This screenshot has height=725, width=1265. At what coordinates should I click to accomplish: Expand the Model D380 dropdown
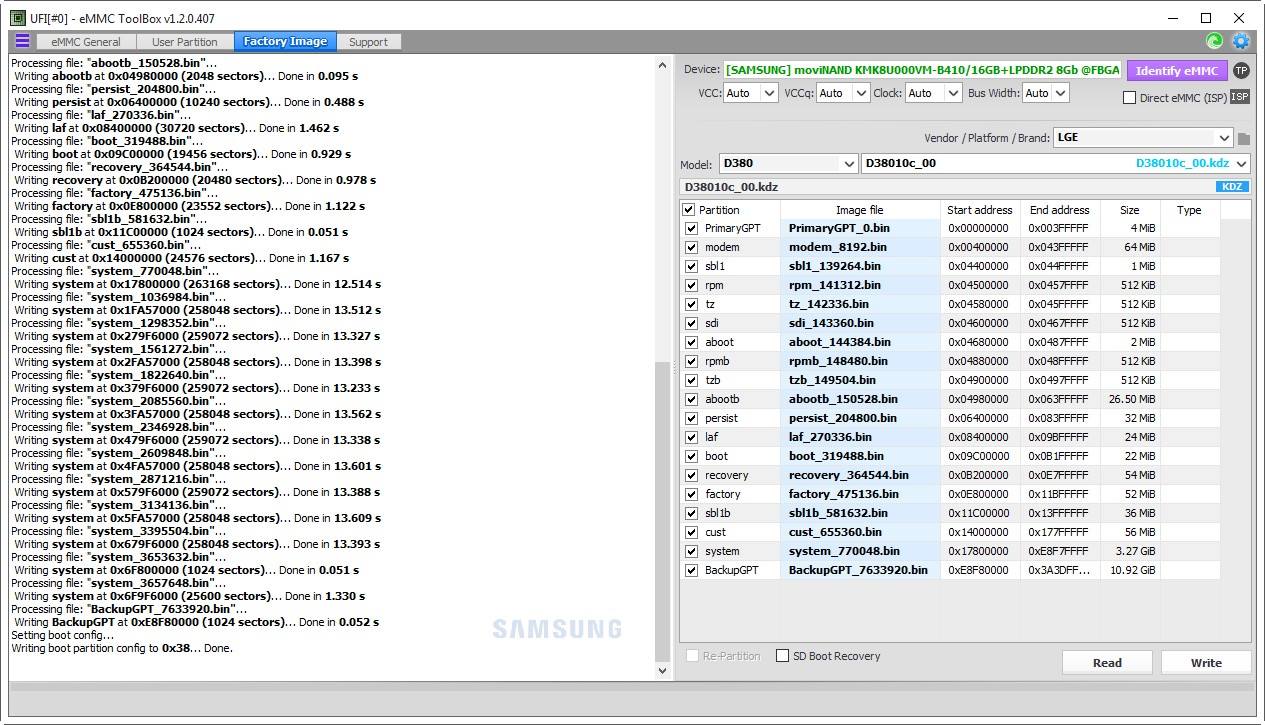(788, 163)
